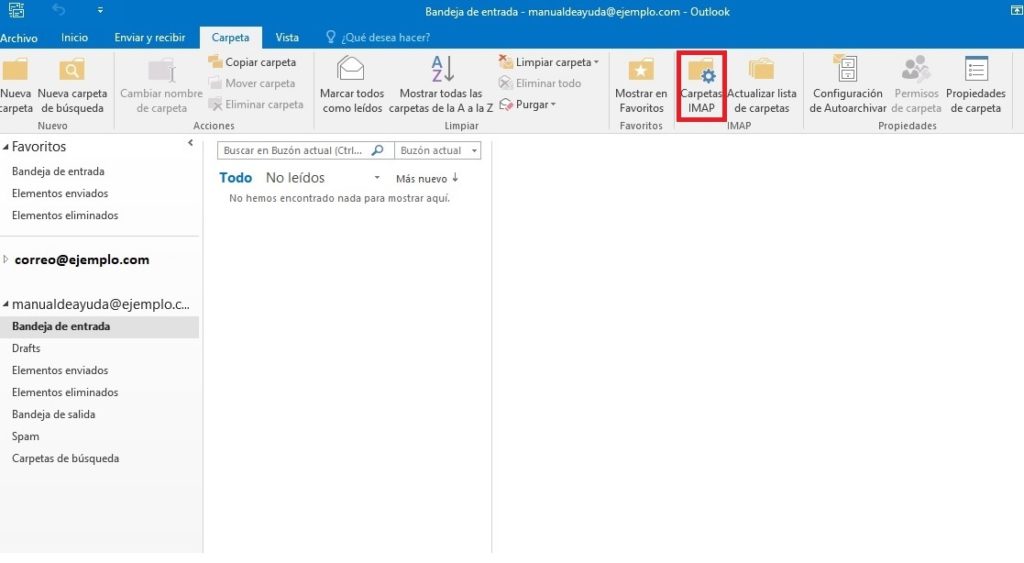Image resolution: width=1024 pixels, height=563 pixels.
Task: Open Nueva carpeta de búsqueda
Action: click(72, 86)
